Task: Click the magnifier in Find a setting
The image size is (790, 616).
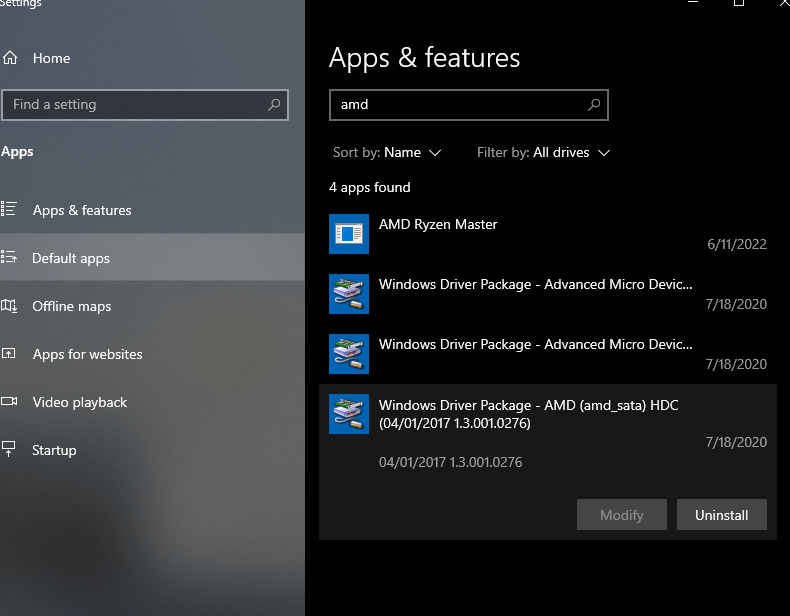Action: tap(274, 105)
